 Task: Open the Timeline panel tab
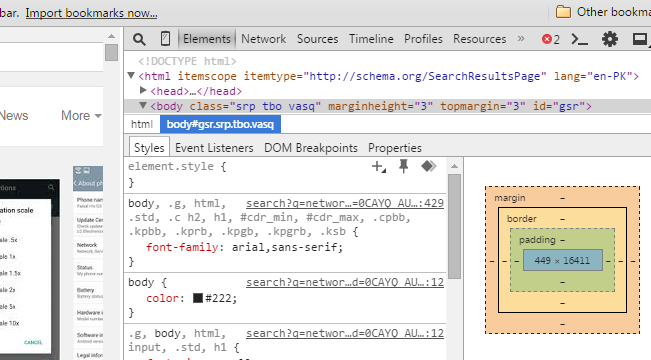371,39
